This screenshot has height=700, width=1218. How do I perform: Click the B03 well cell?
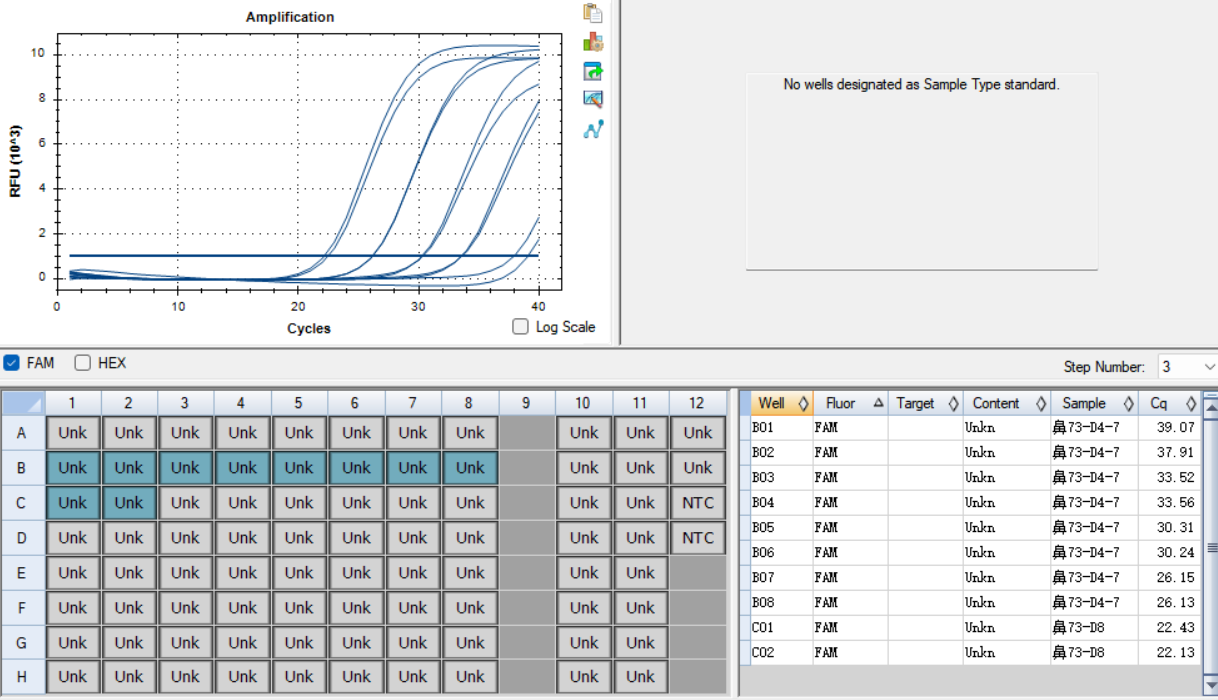(782, 477)
